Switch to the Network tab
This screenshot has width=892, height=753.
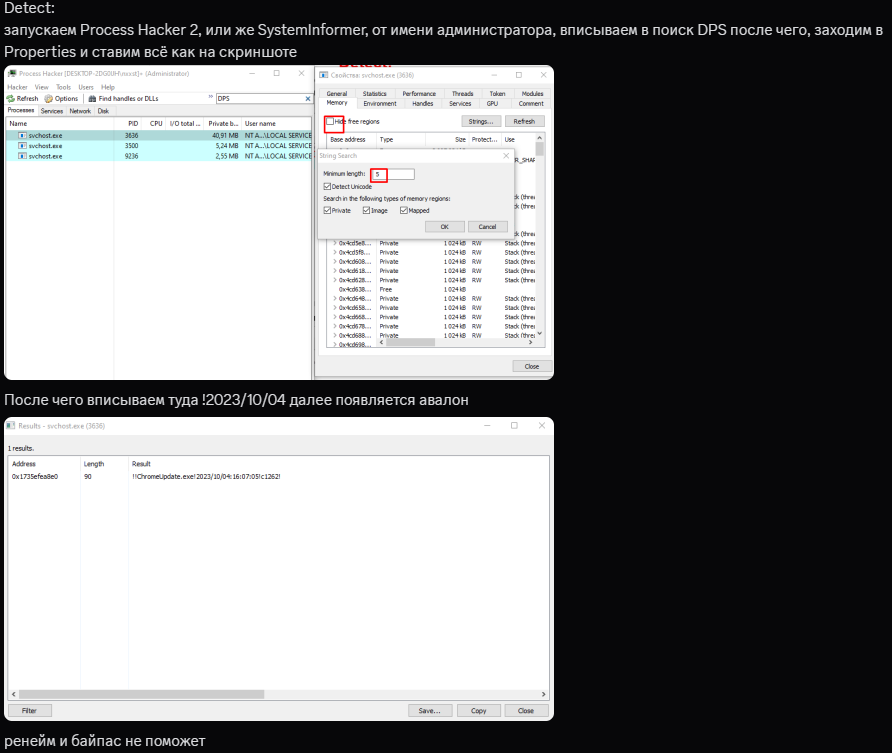click(x=80, y=111)
